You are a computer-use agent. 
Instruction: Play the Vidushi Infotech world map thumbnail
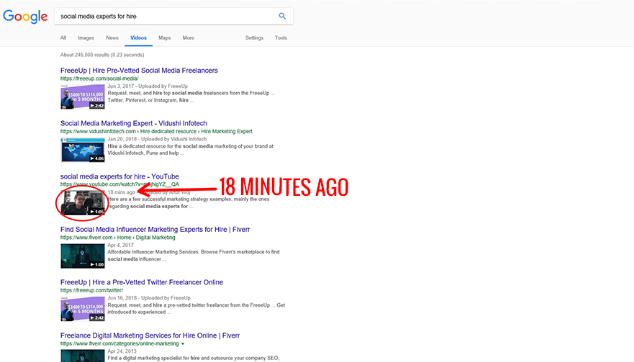pyautogui.click(x=82, y=150)
